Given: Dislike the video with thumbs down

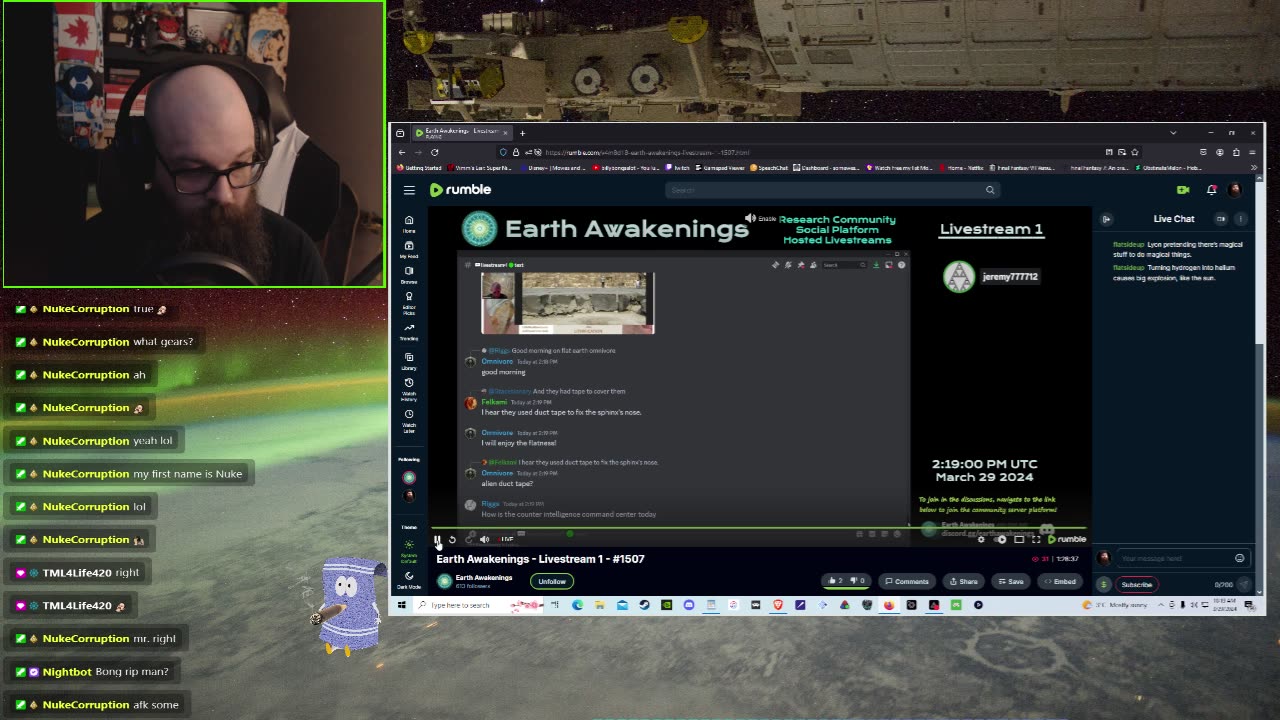Looking at the screenshot, I should [856, 581].
